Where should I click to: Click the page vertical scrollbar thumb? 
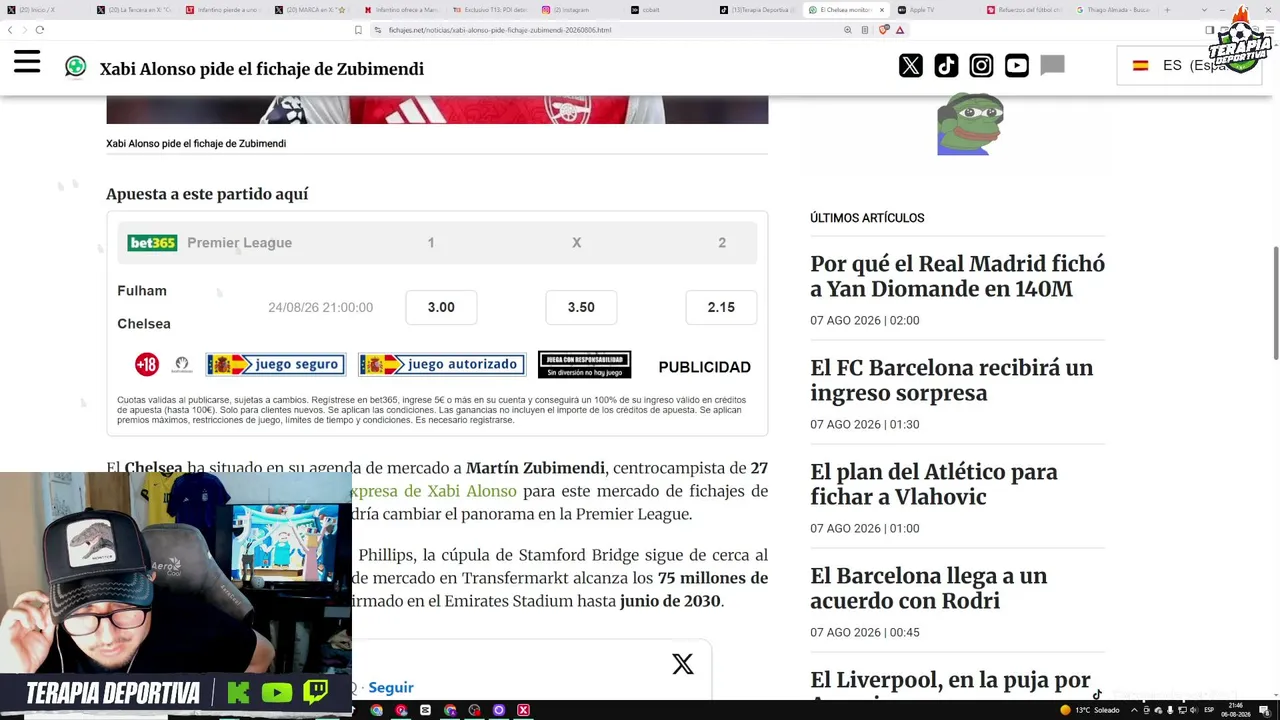click(x=1275, y=302)
